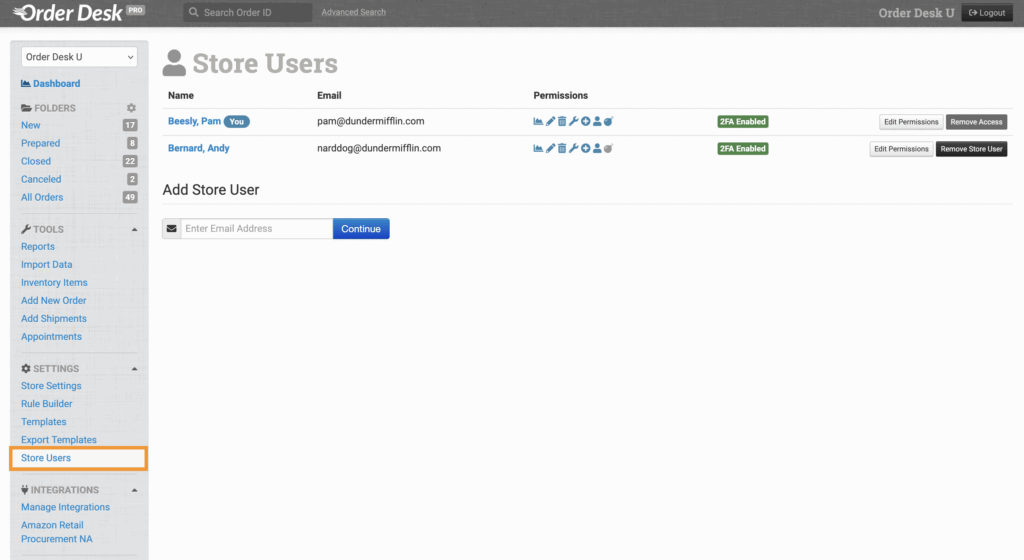Click Andy Bernard's grey bomb permission icon
This screenshot has width=1024, height=560.
(x=608, y=148)
